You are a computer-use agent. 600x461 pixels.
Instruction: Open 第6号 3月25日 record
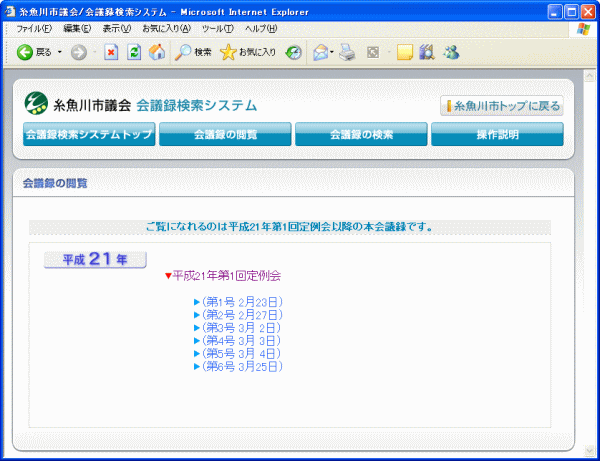[x=239, y=367]
